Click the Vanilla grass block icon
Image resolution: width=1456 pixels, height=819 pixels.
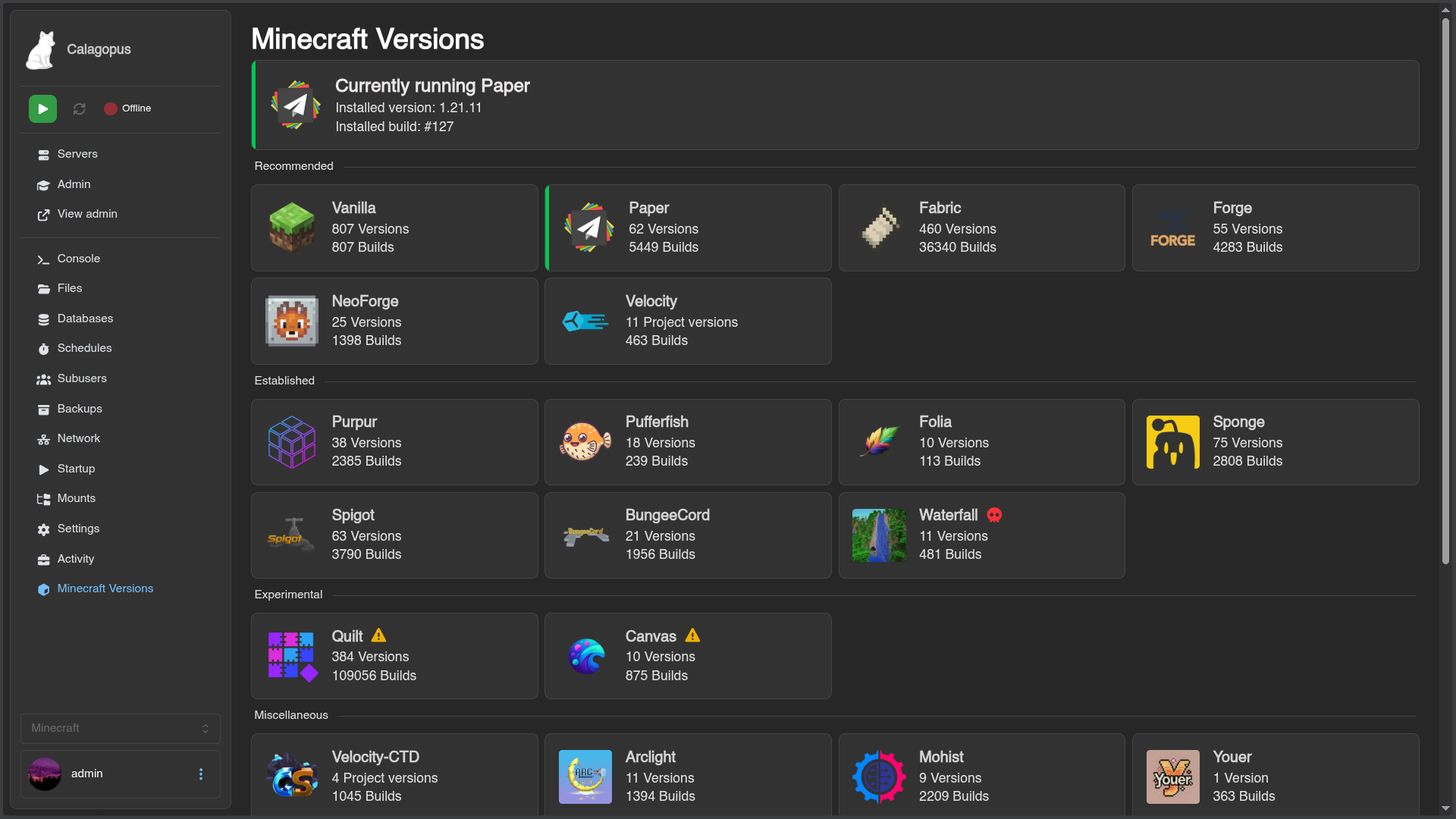click(292, 227)
